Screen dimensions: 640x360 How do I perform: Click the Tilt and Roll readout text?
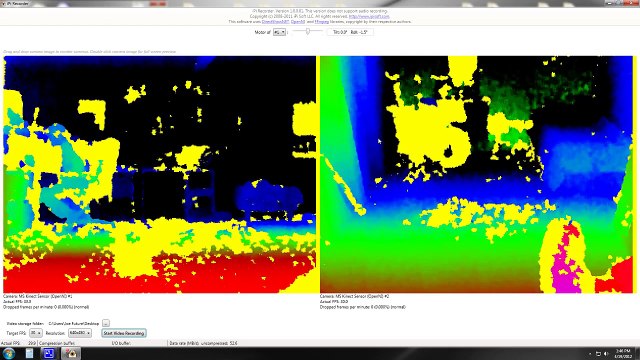[x=350, y=32]
